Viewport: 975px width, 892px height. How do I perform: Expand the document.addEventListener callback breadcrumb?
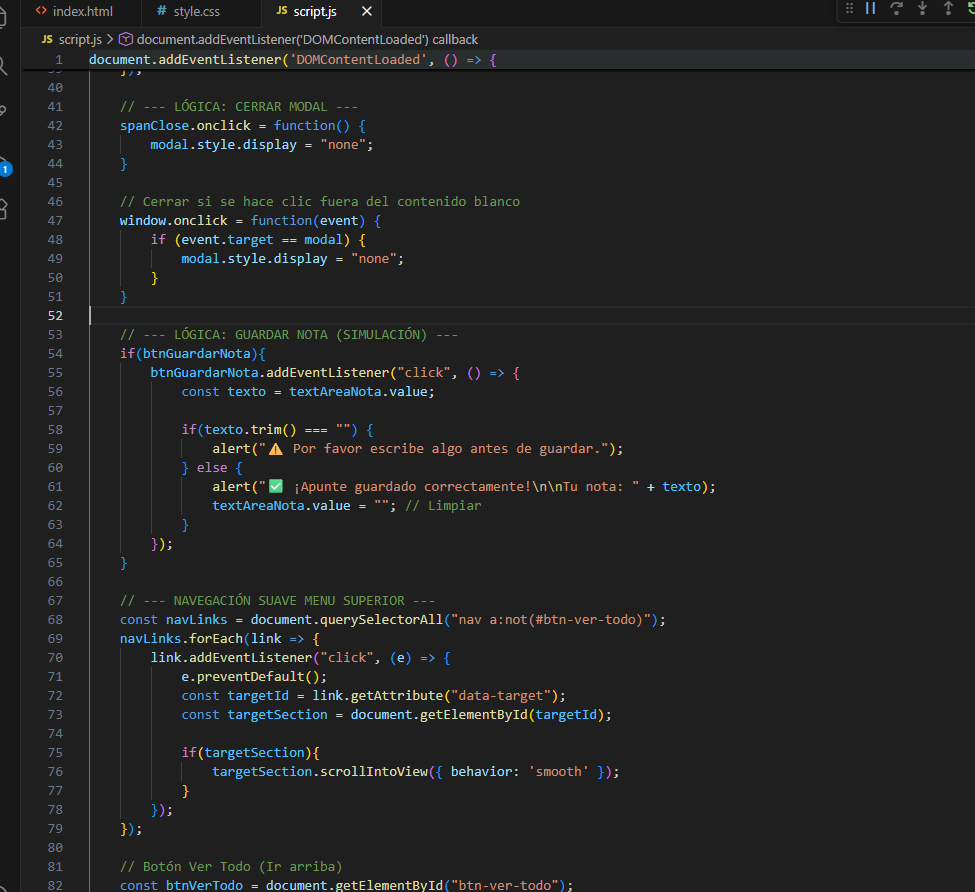[307, 40]
